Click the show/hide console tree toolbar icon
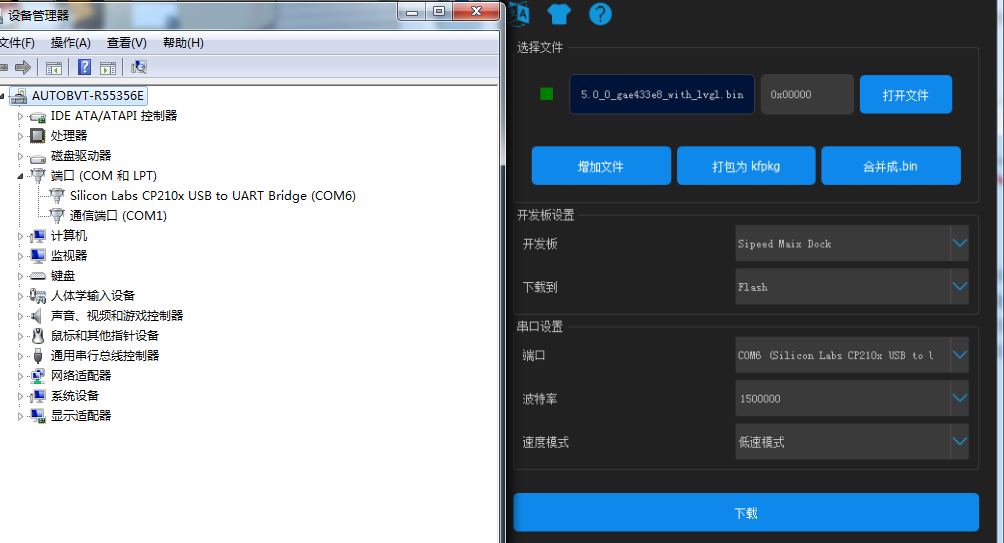Image resolution: width=1004 pixels, height=543 pixels. click(54, 67)
